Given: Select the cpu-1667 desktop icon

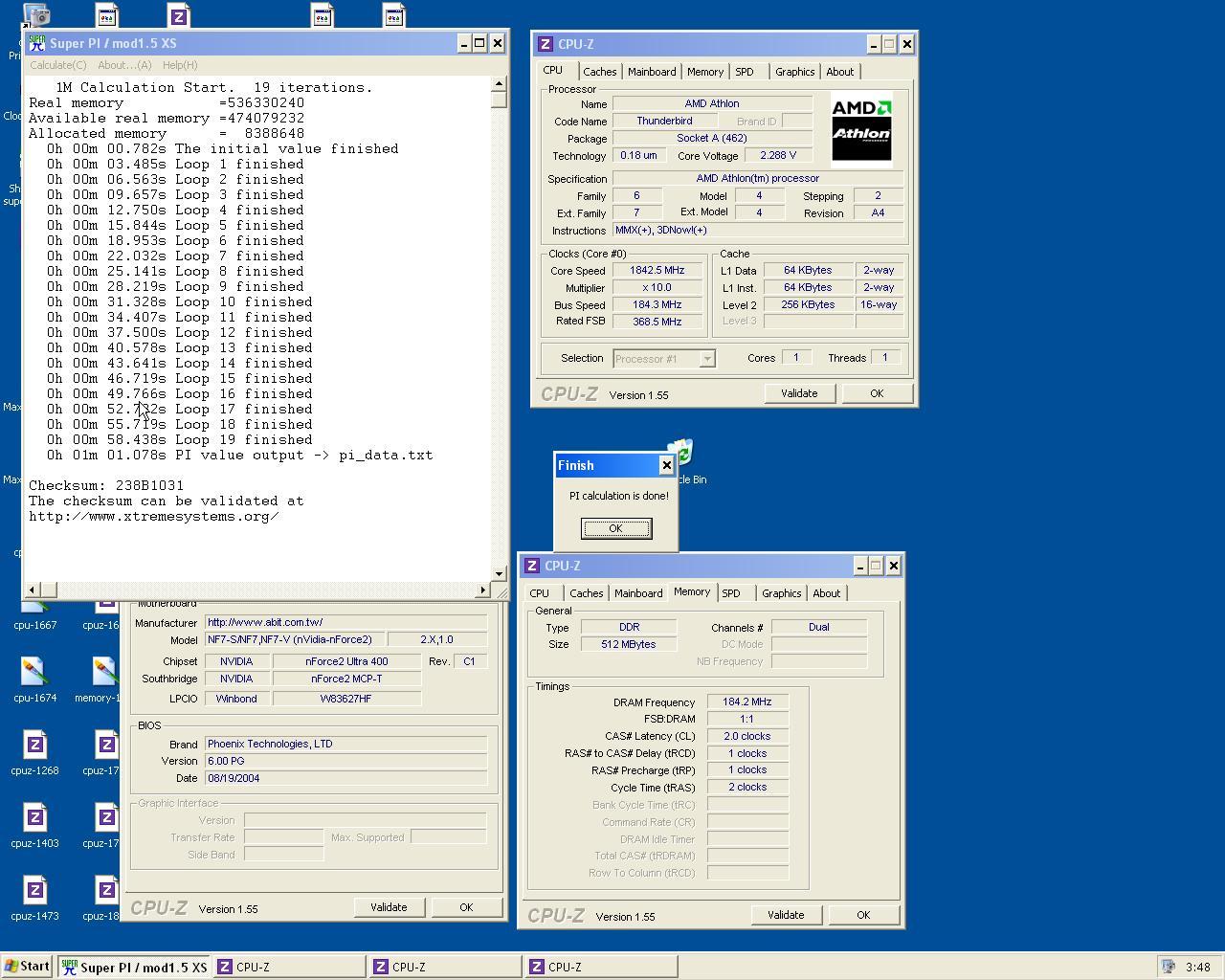Looking at the screenshot, I should point(34,612).
